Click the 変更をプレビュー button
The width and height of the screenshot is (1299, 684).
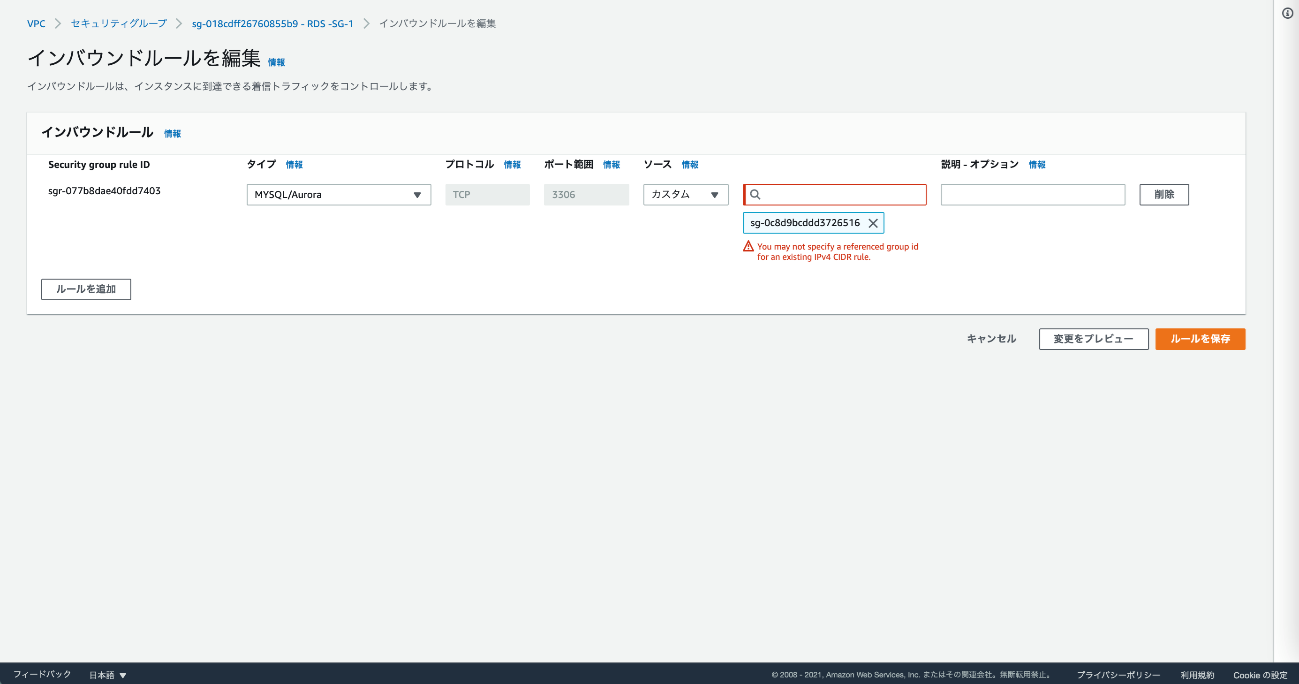coord(1093,339)
